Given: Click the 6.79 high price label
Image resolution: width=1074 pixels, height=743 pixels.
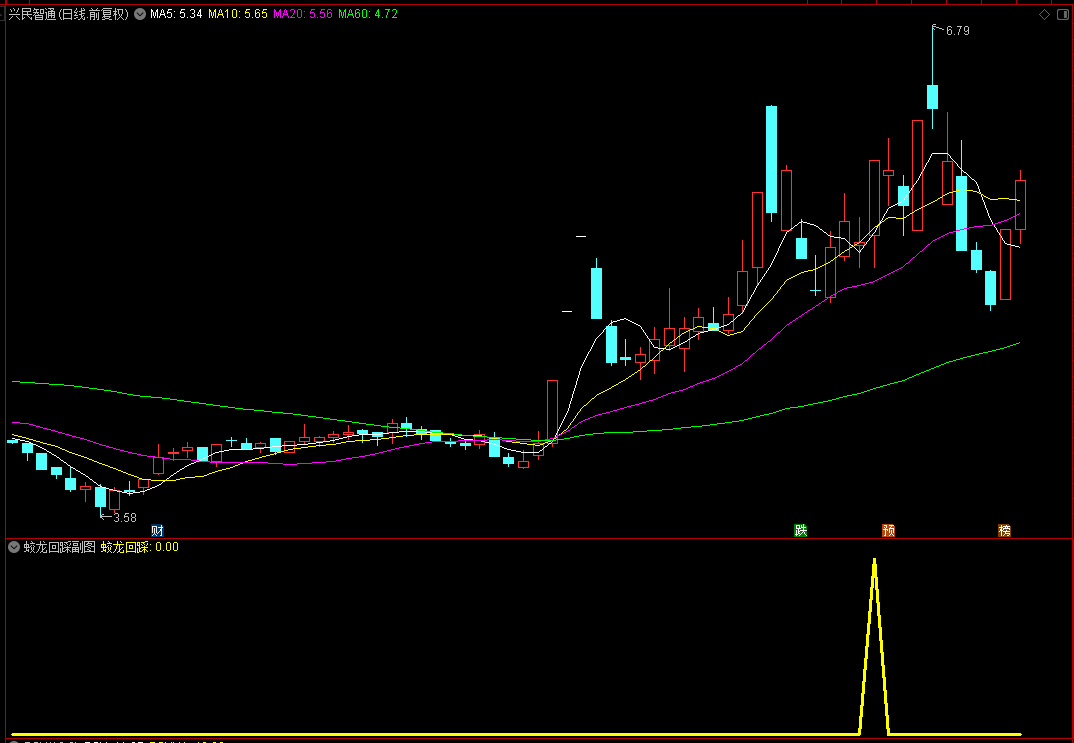Looking at the screenshot, I should pyautogui.click(x=957, y=31).
